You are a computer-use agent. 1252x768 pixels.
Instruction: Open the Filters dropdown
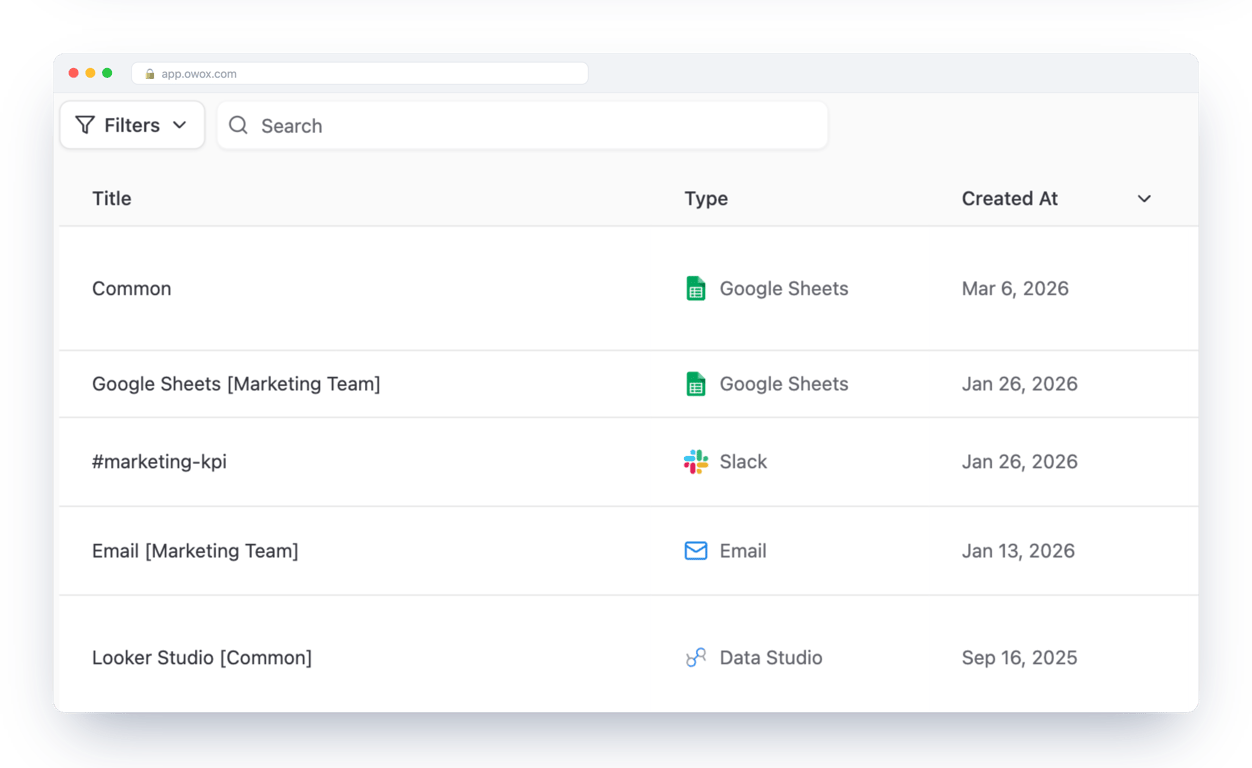coord(132,125)
